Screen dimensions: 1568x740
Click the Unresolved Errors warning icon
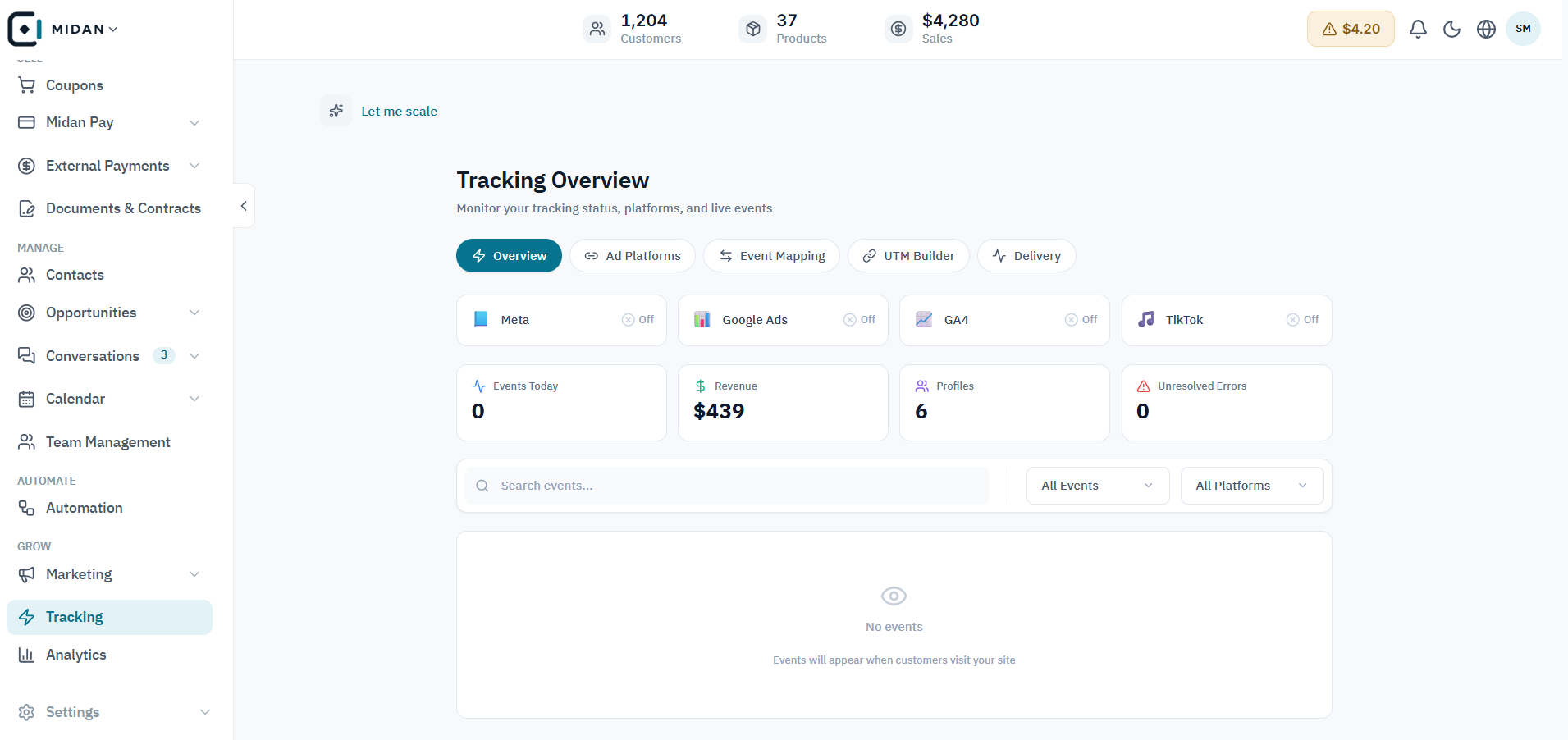click(1144, 386)
